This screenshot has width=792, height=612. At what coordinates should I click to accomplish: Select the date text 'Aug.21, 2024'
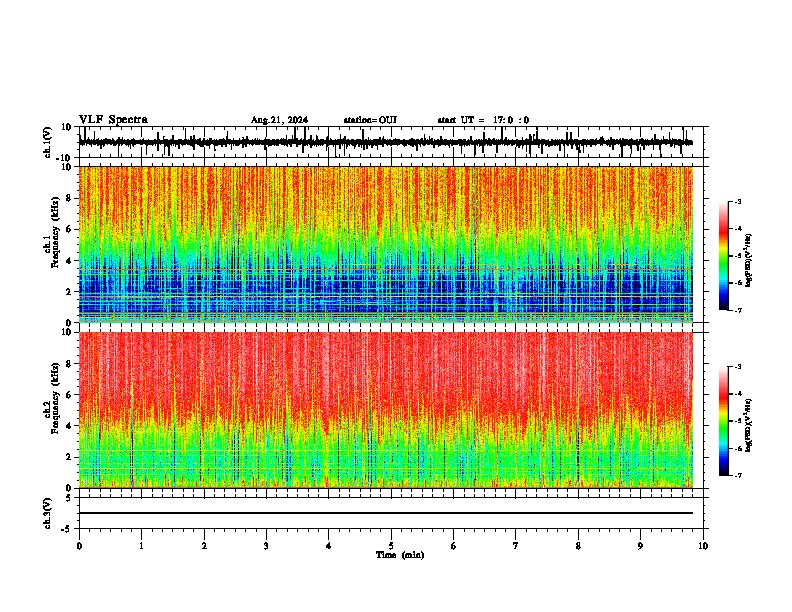coord(279,120)
